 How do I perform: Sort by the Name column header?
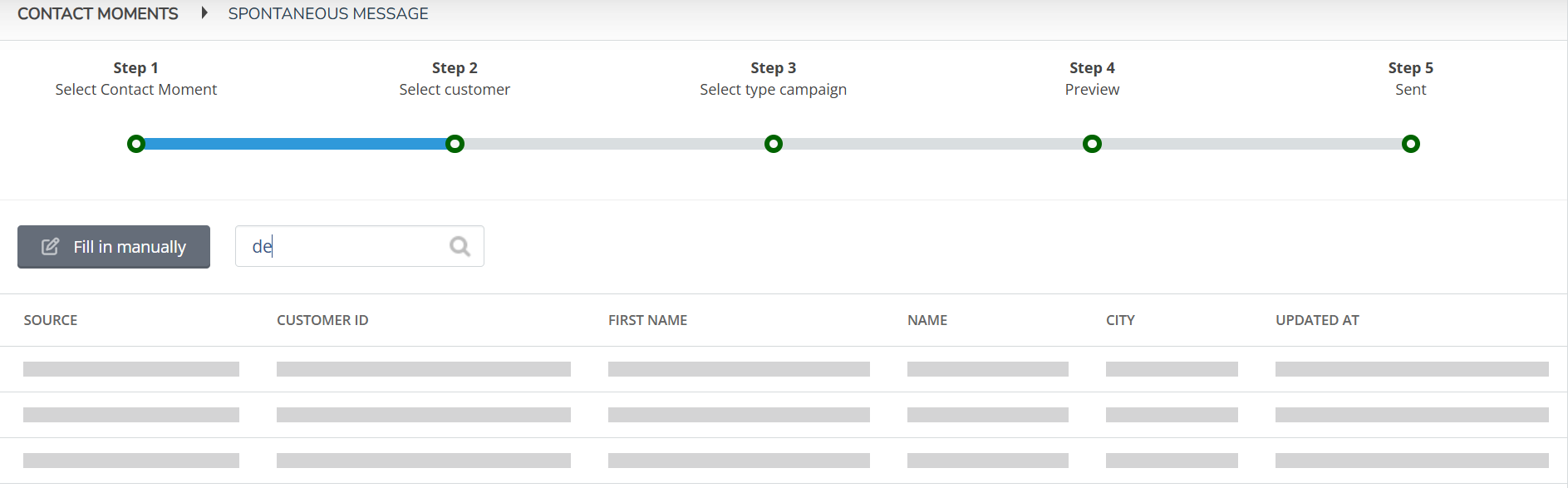927,320
